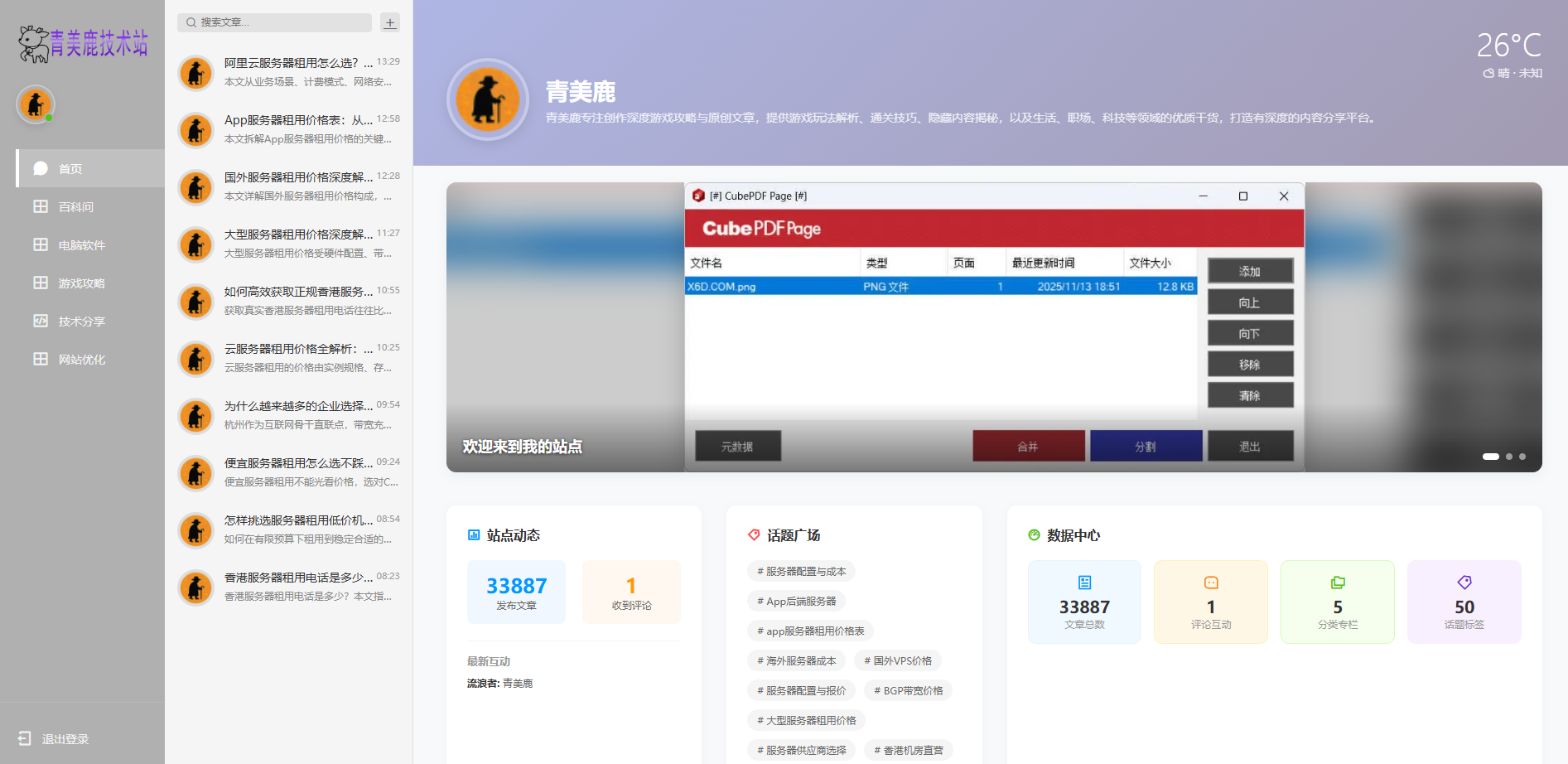
Task: Open article 如何高效获取正规香港服务
Action: [x=288, y=301]
